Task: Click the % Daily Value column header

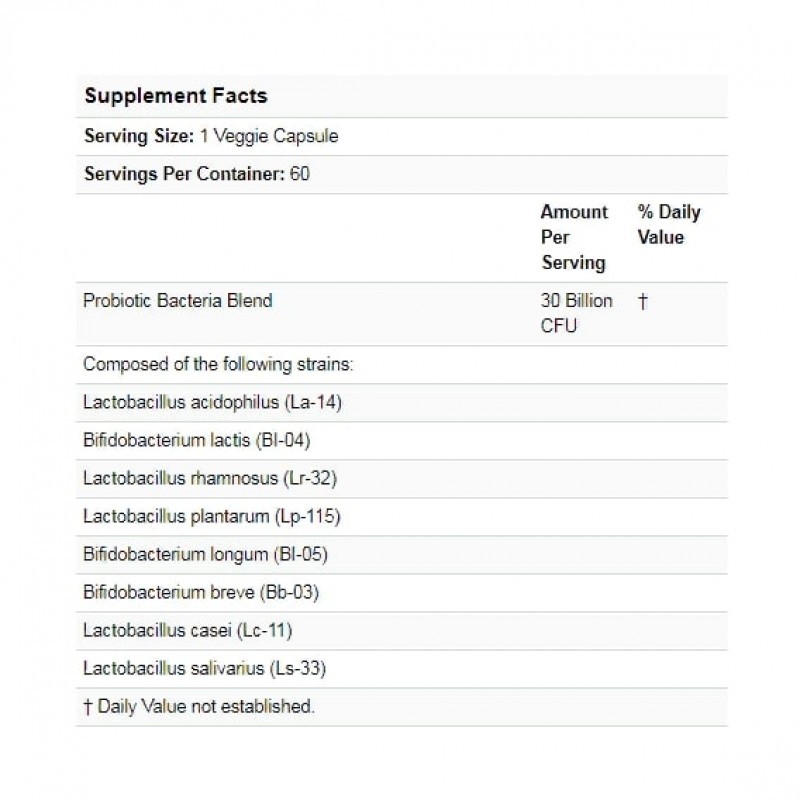Action: click(x=668, y=224)
